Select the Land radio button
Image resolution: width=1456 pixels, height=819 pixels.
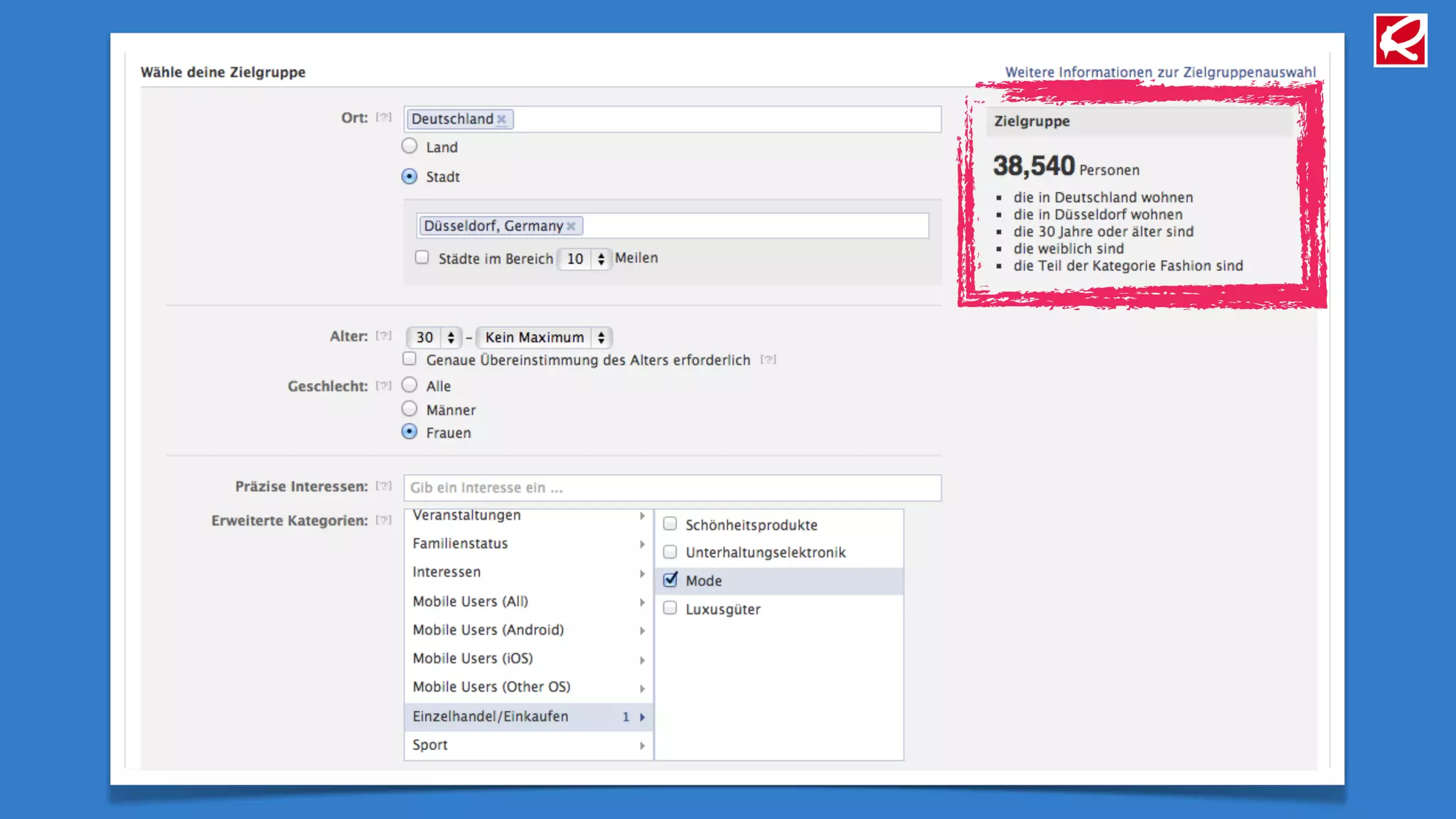pos(409,146)
